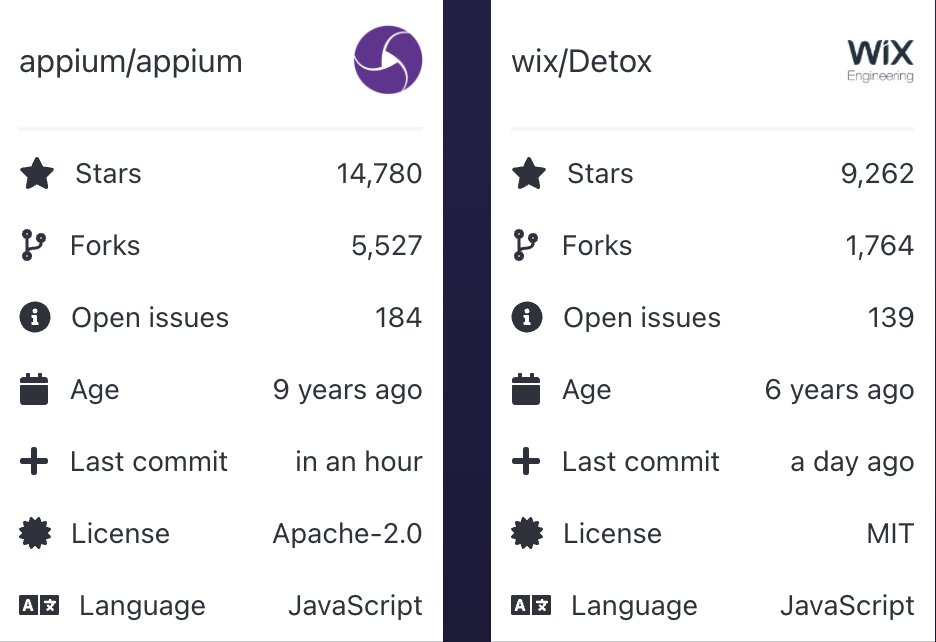This screenshot has height=642, width=936.
Task: Click the '6 years ago' age value
Action: pyautogui.click(x=839, y=390)
